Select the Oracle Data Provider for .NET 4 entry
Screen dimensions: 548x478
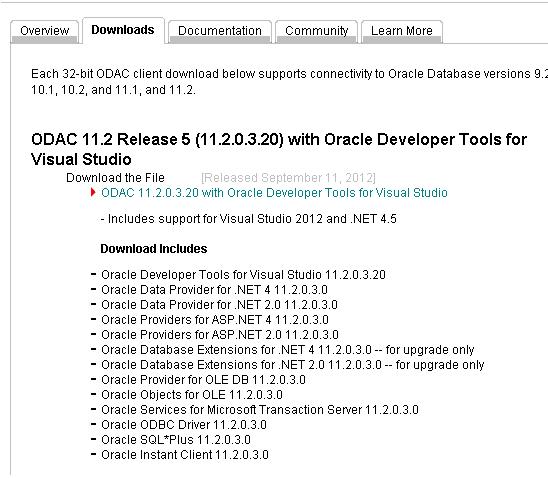click(214, 290)
